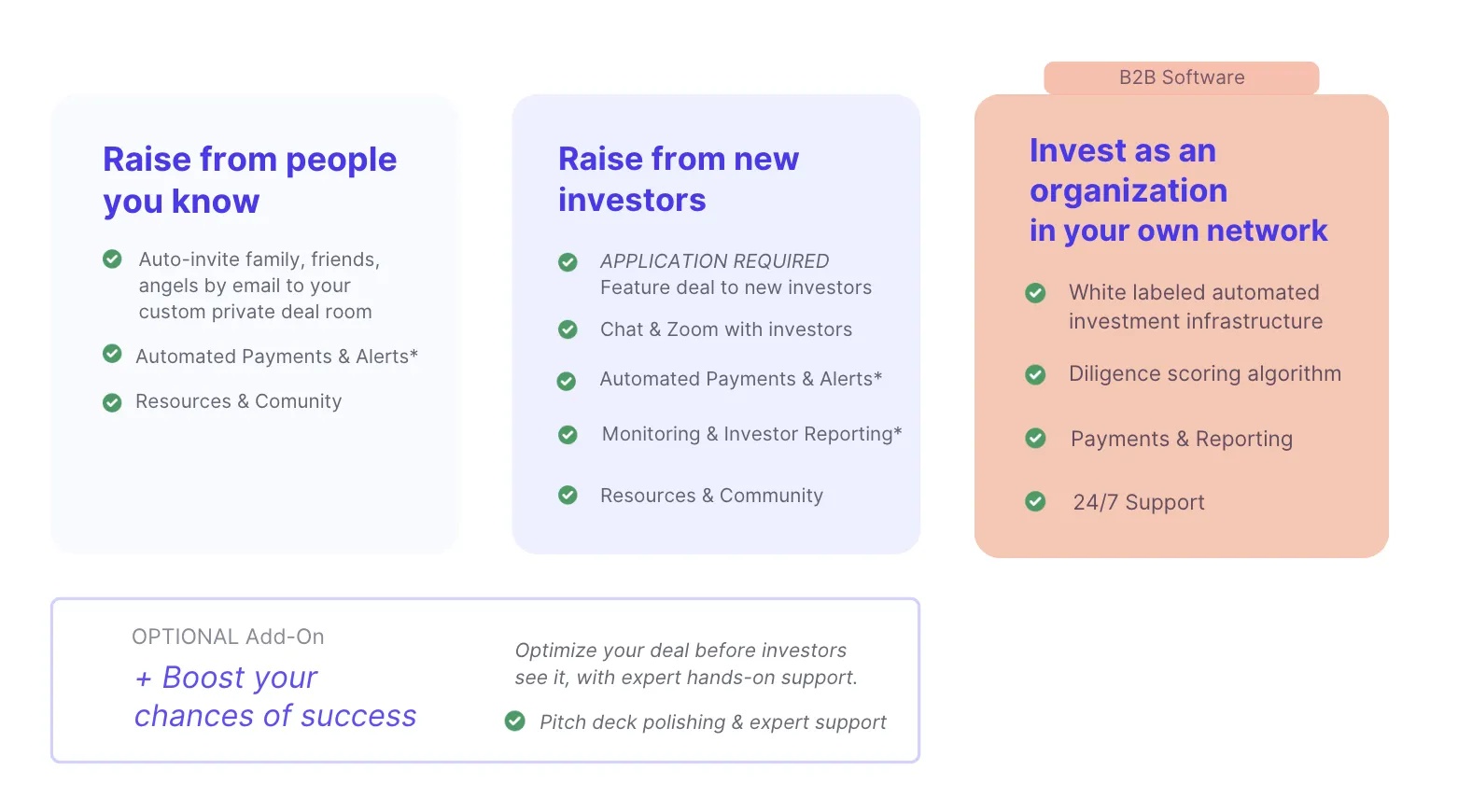
Task: Click check icon next to Payments & Reporting
Action: coord(1035,439)
